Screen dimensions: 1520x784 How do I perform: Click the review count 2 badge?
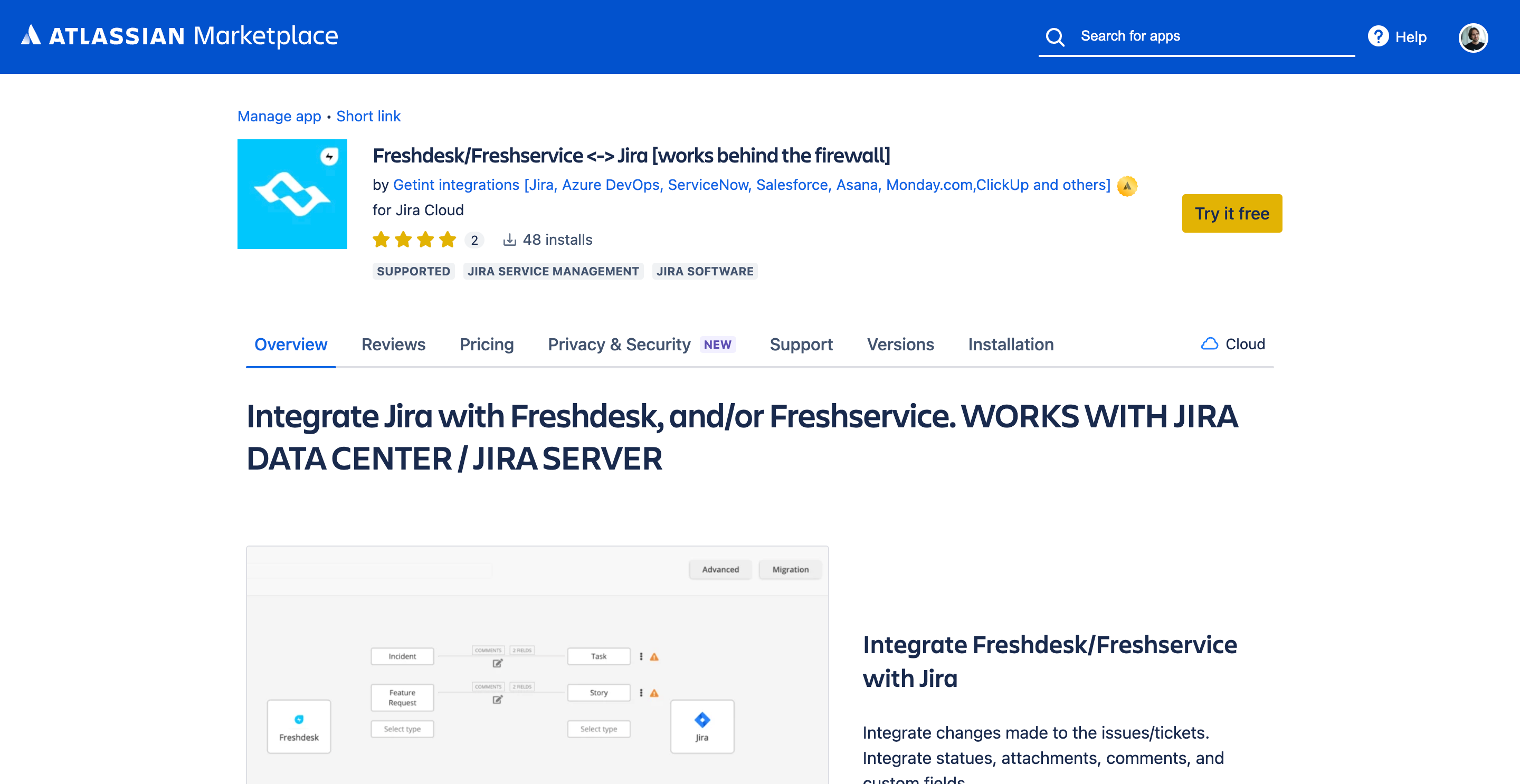(x=474, y=240)
